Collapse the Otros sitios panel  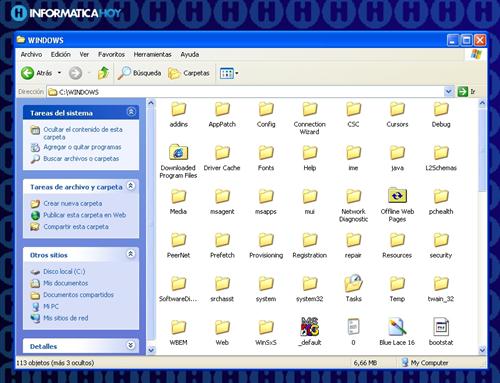pyautogui.click(x=131, y=254)
